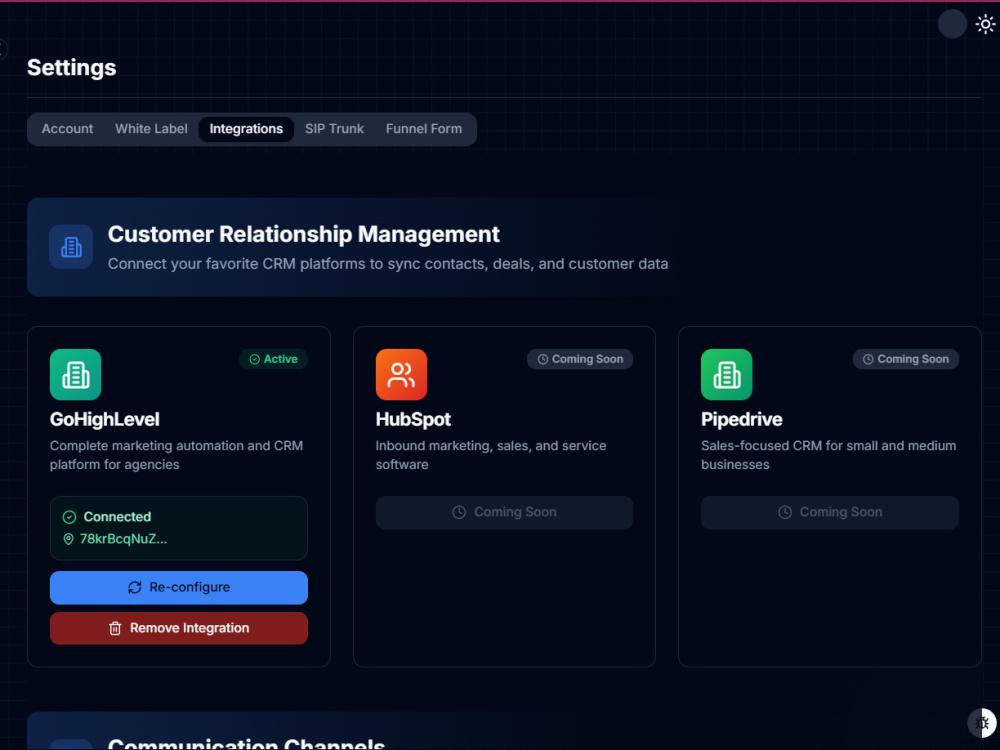Viewport: 1000px width, 750px height.
Task: Click HubSpot Coming Soon disabled button
Action: point(504,512)
